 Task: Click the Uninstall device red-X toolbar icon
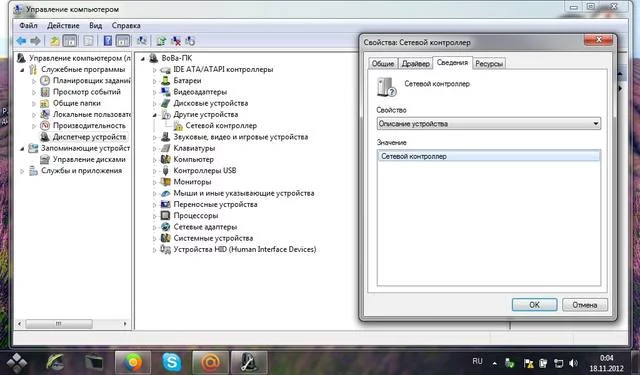[x=176, y=41]
